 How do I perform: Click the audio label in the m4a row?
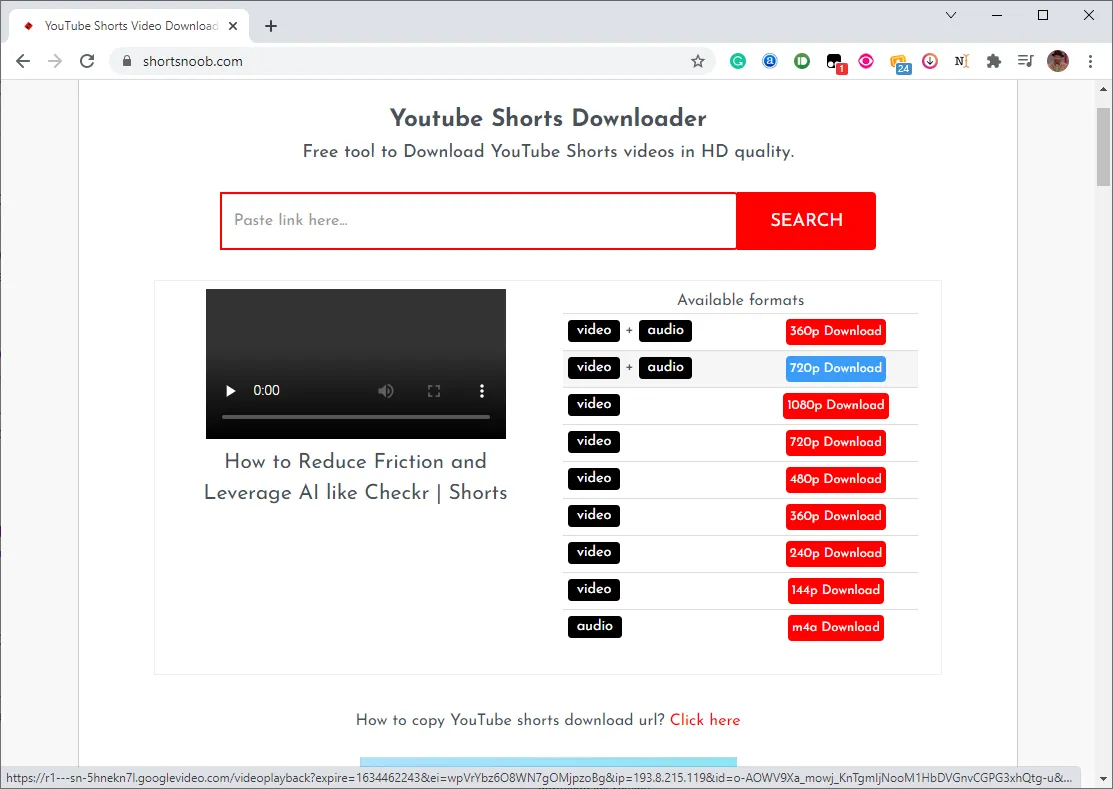point(595,627)
